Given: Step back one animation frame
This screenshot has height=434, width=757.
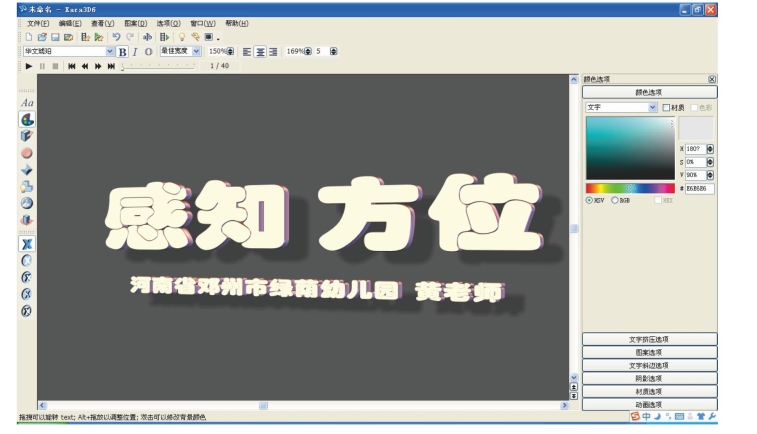Looking at the screenshot, I should tap(84, 66).
